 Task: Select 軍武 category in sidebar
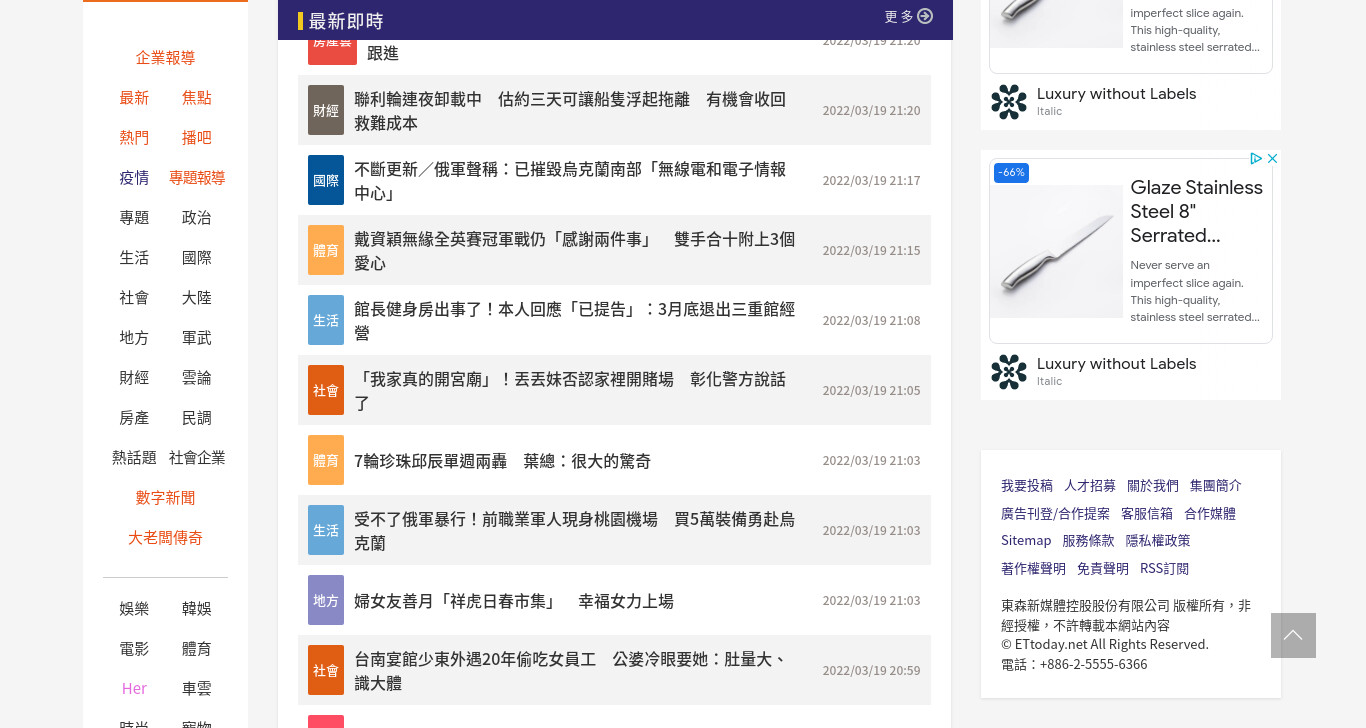[x=196, y=338]
